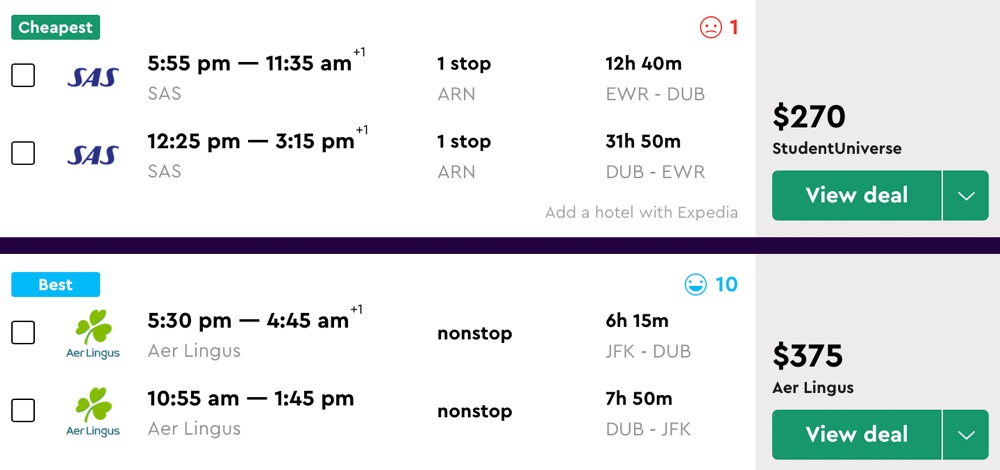Check the box for the Aer Lingus 10:55 am flight
This screenshot has height=470, width=1000.
pyautogui.click(x=23, y=410)
